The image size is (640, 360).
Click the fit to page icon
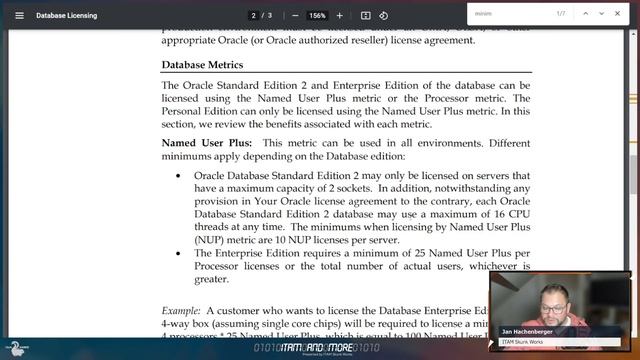pyautogui.click(x=366, y=16)
